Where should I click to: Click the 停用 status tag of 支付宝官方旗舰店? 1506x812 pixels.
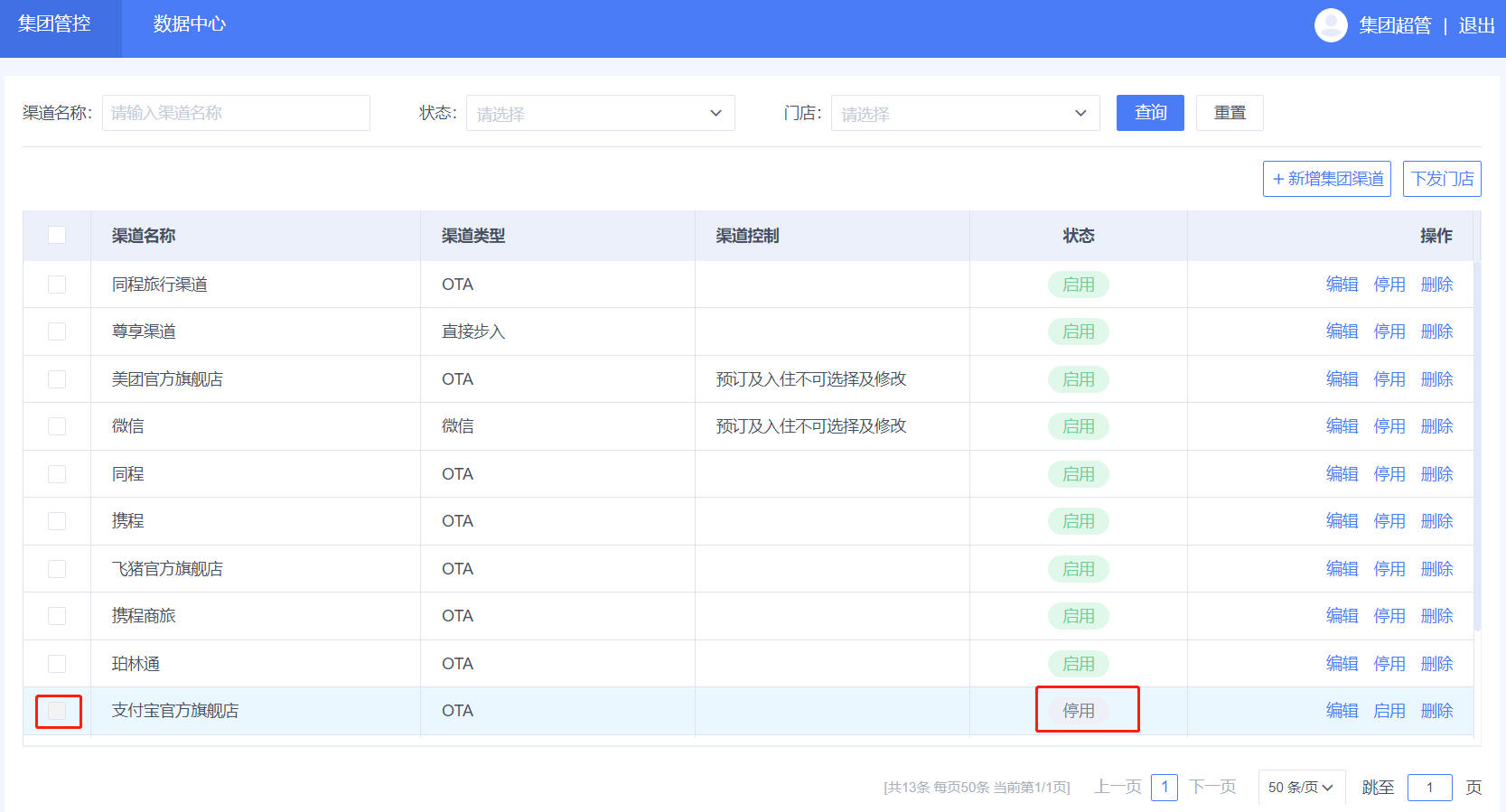(x=1079, y=711)
